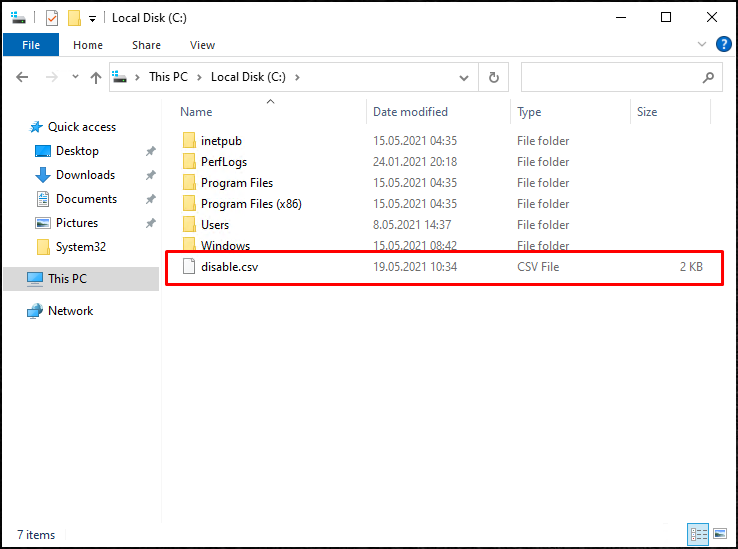Viewport: 738px width, 549px height.
Task: Switch to the Share ribbon tab
Action: click(x=146, y=45)
